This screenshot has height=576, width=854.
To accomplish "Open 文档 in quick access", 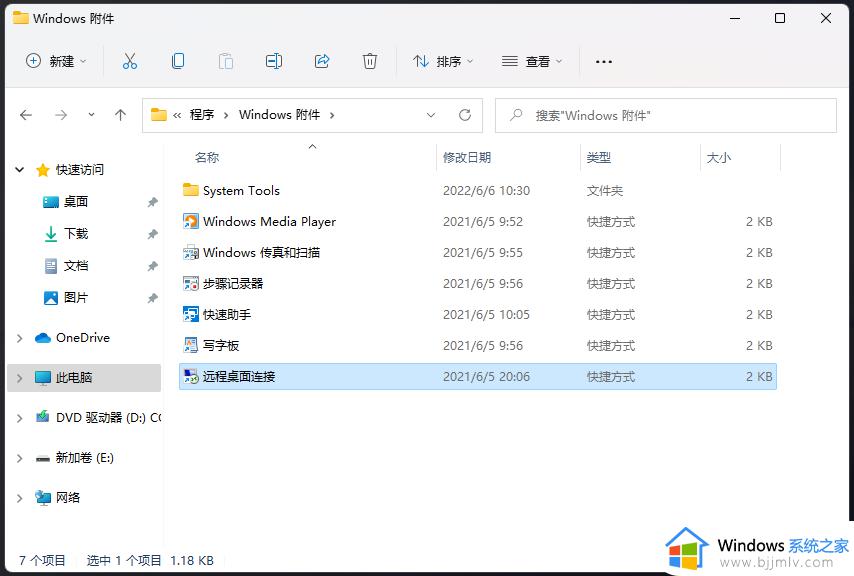I will [x=75, y=266].
